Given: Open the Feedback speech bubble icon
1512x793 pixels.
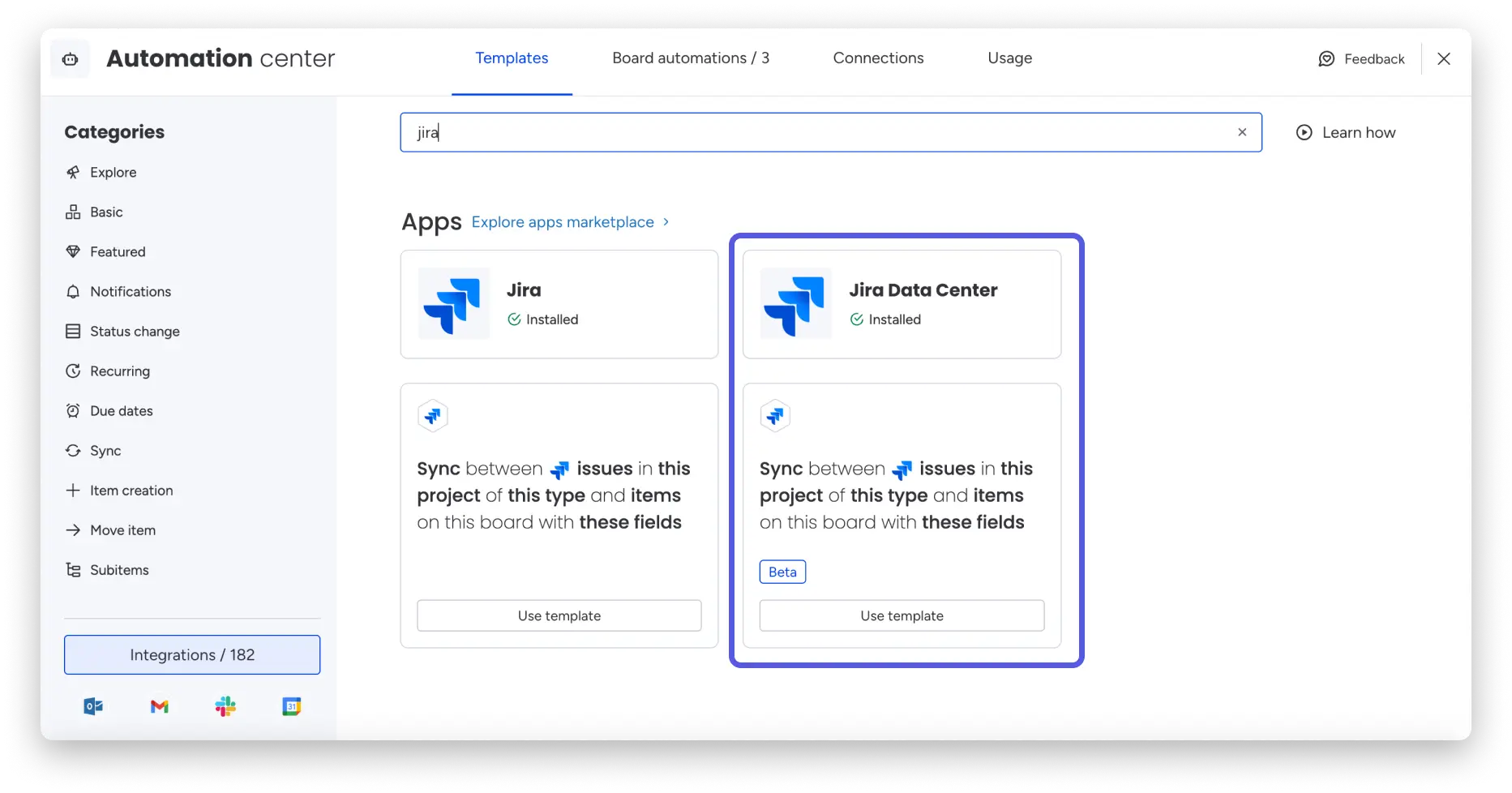Looking at the screenshot, I should 1326,58.
